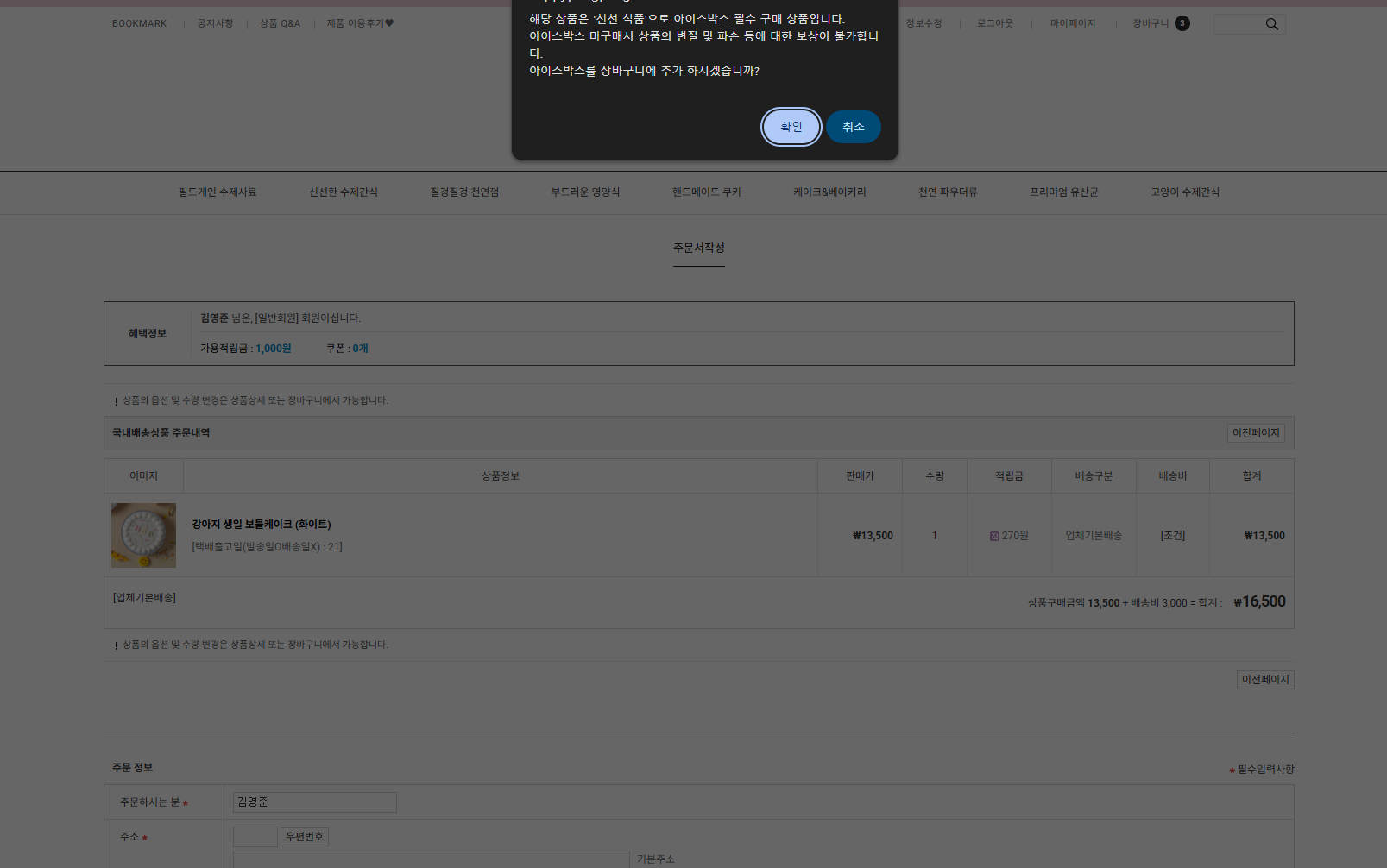This screenshot has height=868, width=1387.
Task: Select 필드게인 수제사료 category
Action: (218, 192)
